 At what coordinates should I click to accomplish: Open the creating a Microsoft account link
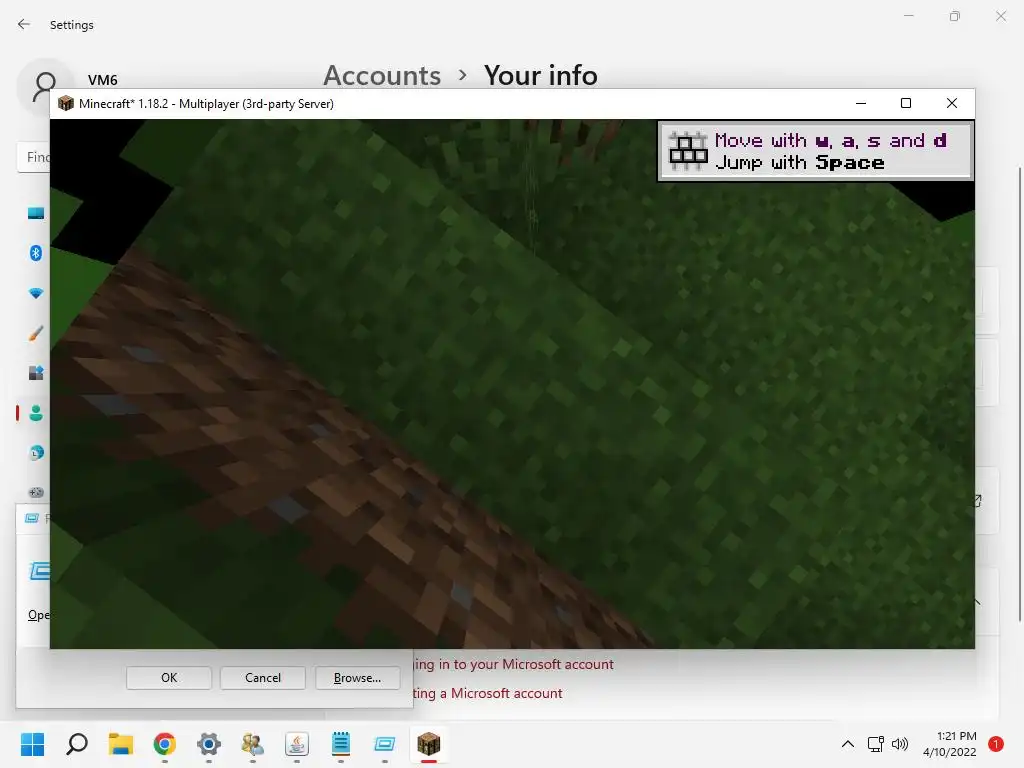click(x=487, y=693)
